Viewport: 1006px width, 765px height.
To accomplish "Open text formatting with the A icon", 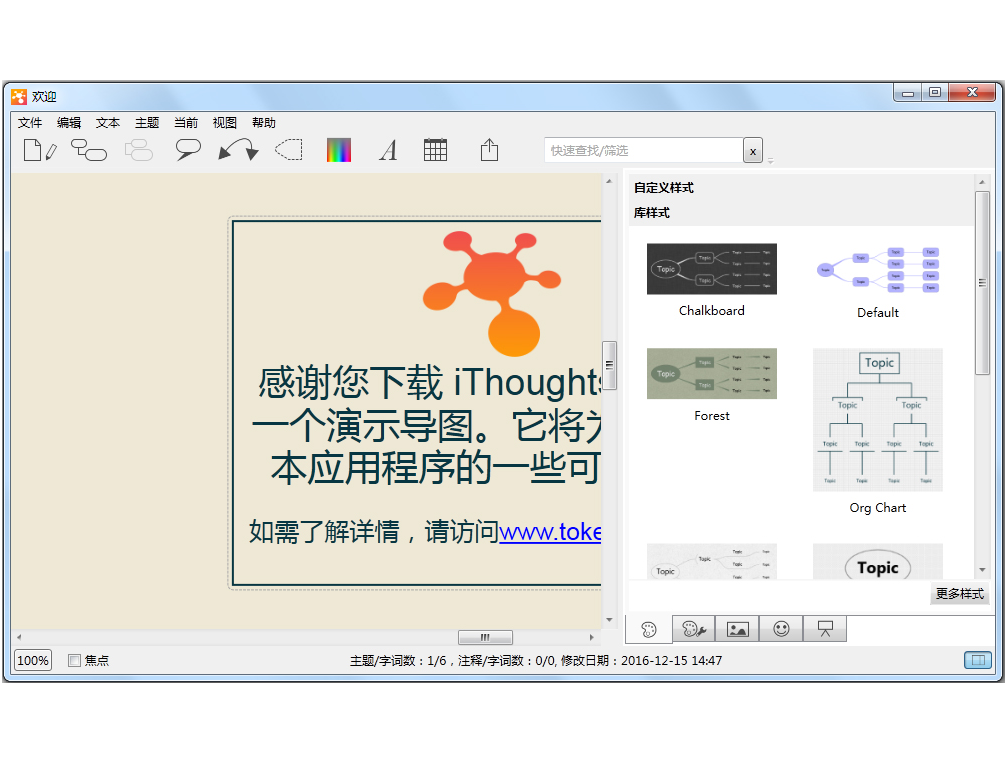I will [x=388, y=149].
